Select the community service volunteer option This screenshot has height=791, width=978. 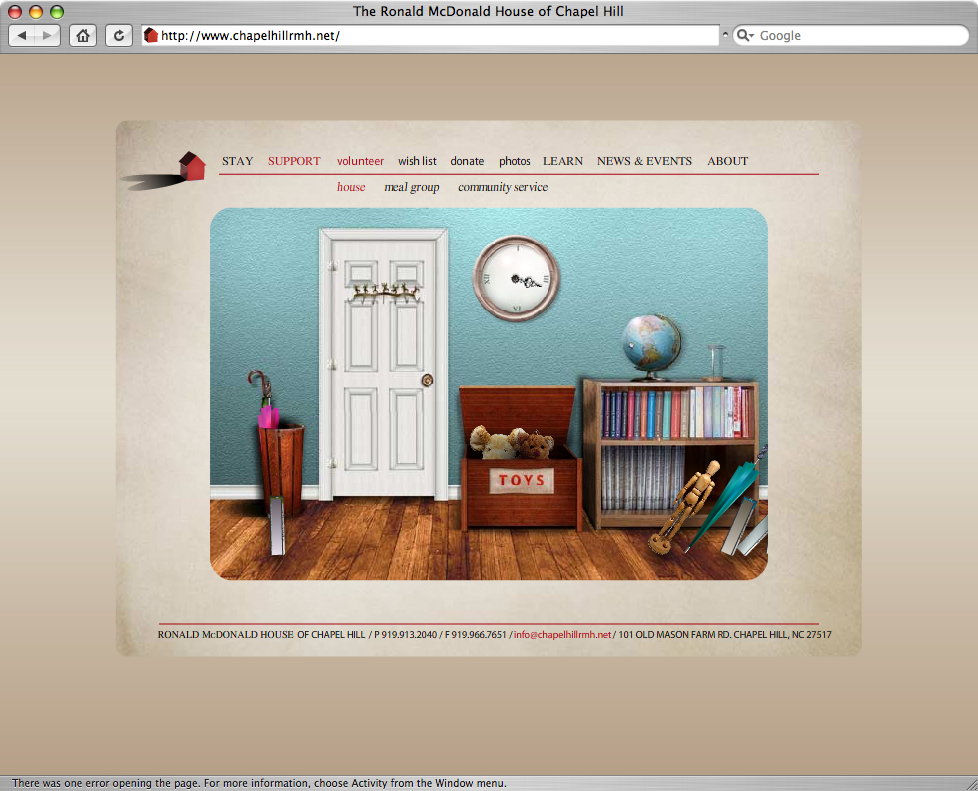503,187
